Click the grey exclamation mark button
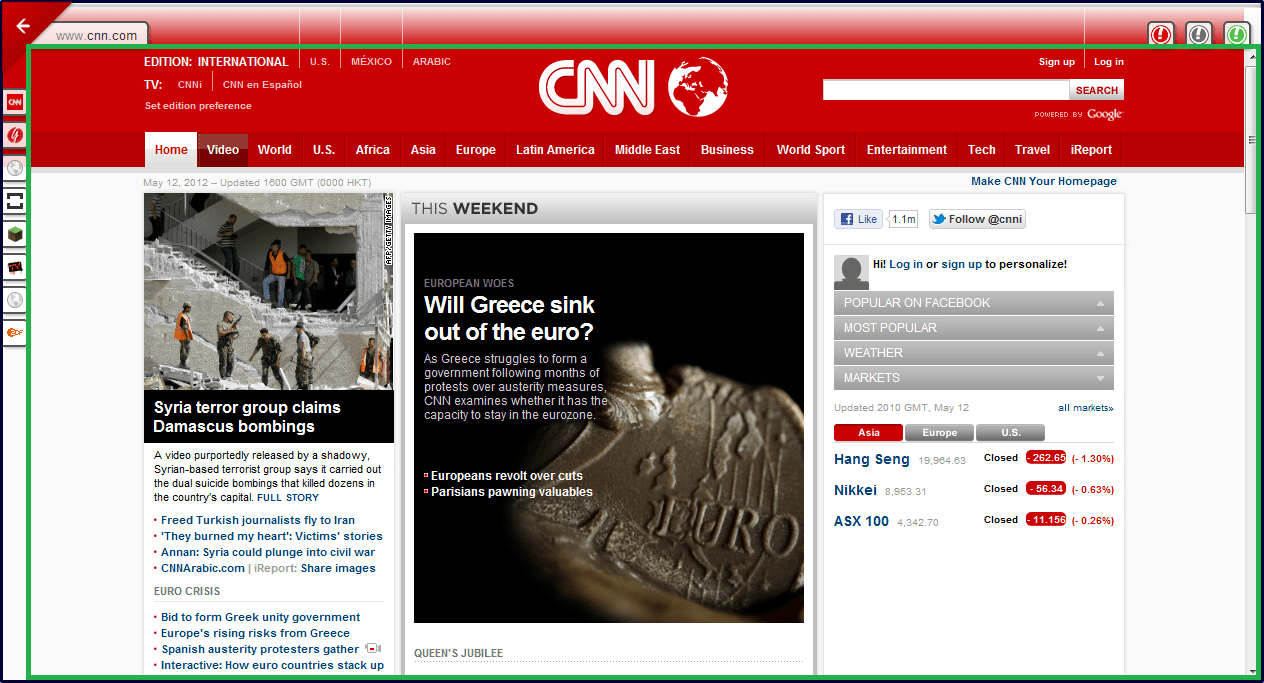The image size is (1264, 683). [x=1198, y=35]
